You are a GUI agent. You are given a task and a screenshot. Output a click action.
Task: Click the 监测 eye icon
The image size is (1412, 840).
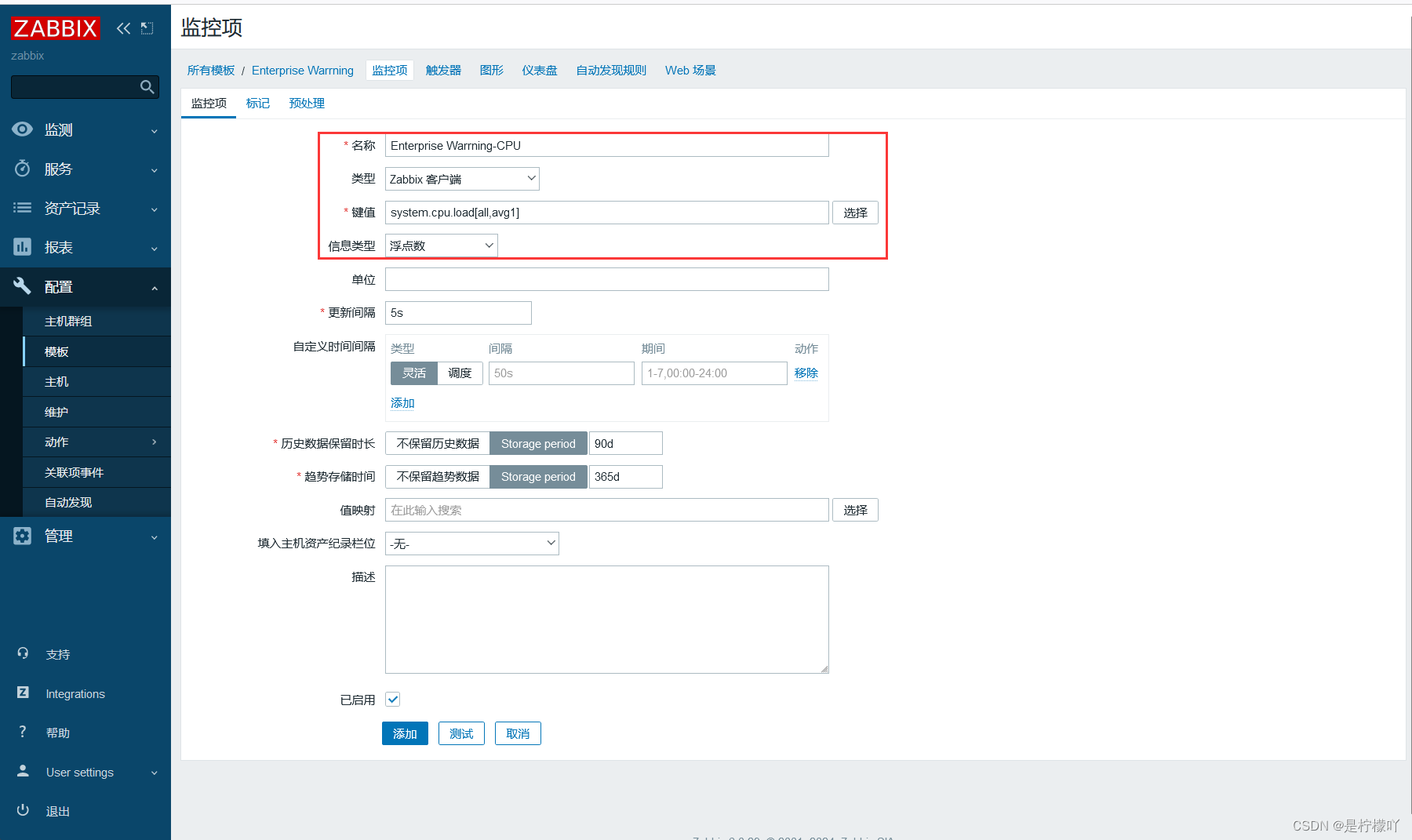point(23,129)
